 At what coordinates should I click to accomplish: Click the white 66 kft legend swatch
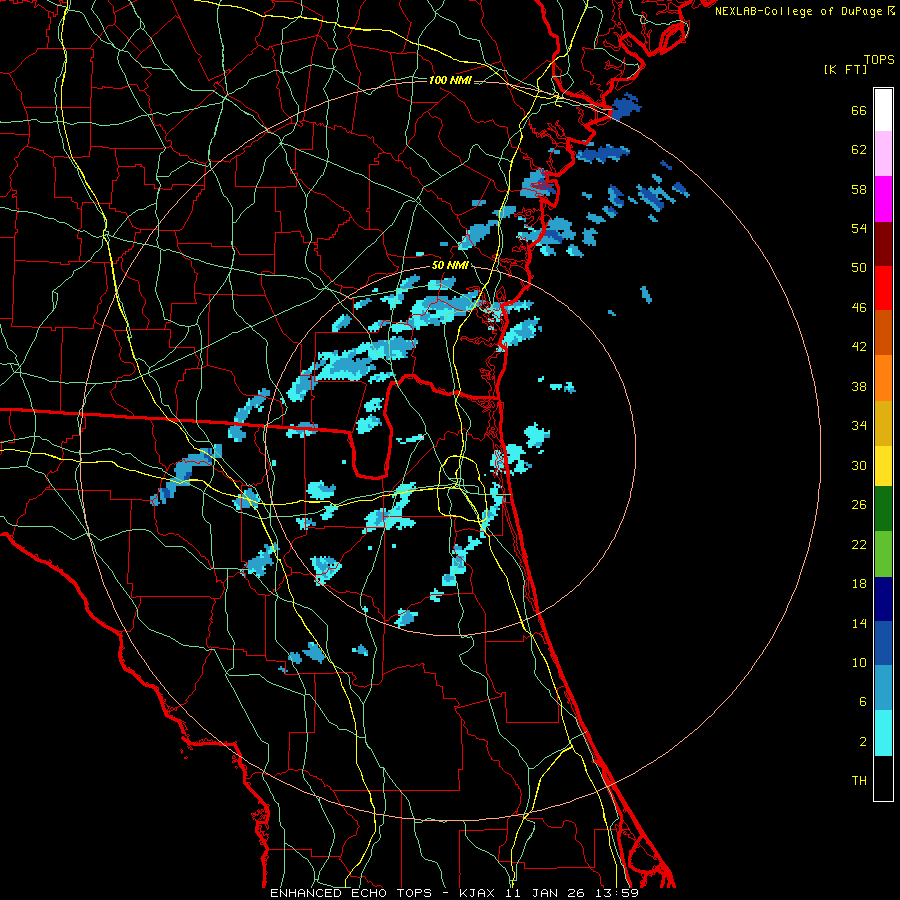[x=883, y=110]
